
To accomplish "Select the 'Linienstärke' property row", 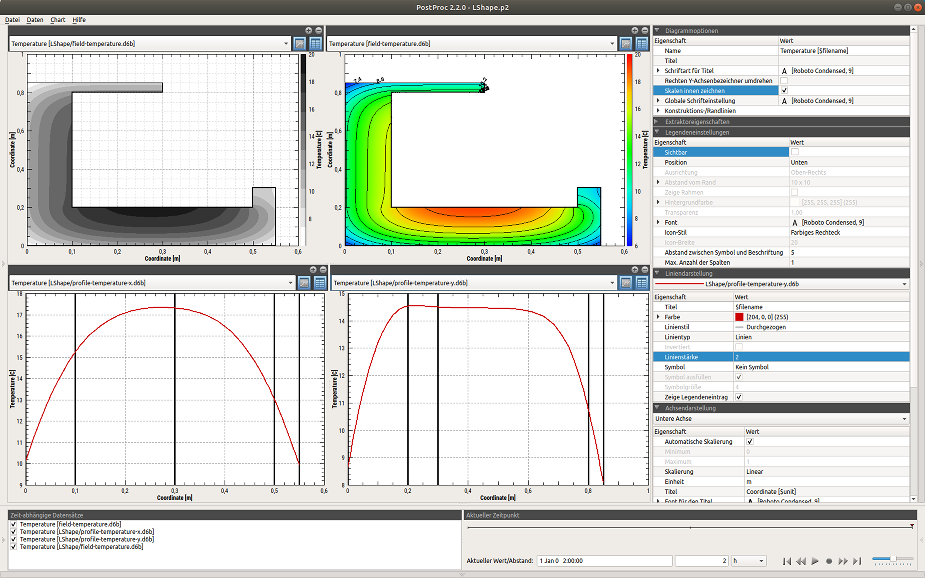I will click(781, 357).
